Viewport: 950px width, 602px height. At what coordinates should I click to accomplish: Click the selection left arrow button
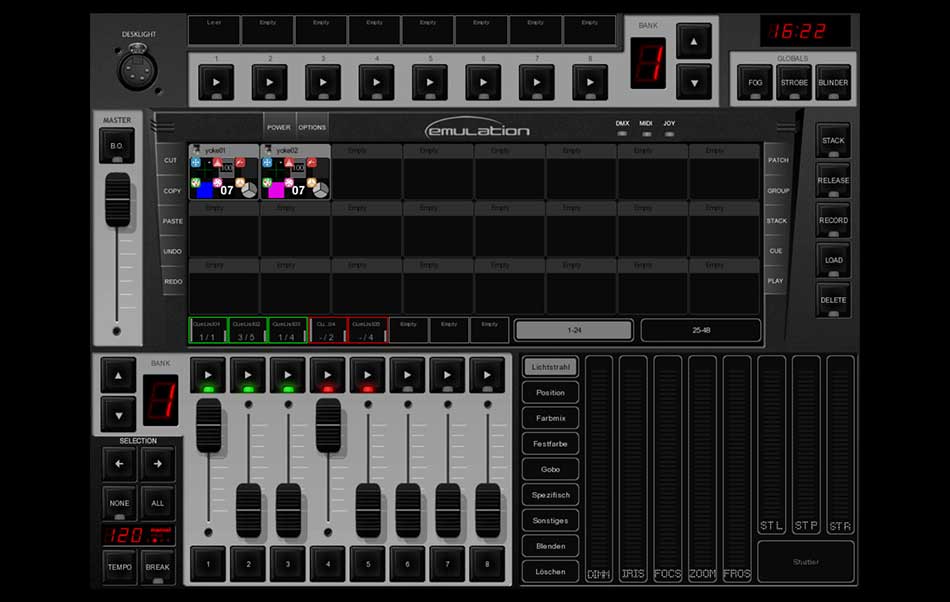point(119,464)
